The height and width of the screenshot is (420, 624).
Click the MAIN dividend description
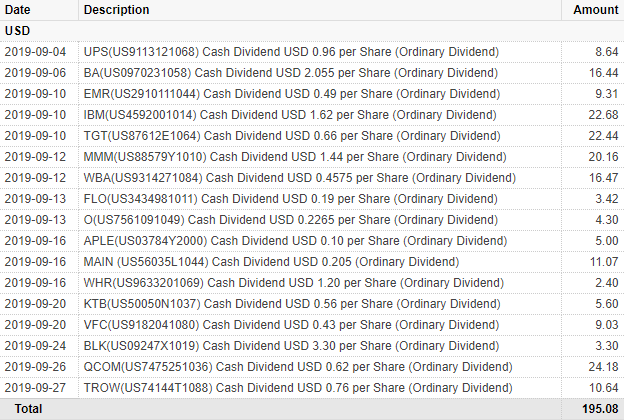[x=271, y=262]
